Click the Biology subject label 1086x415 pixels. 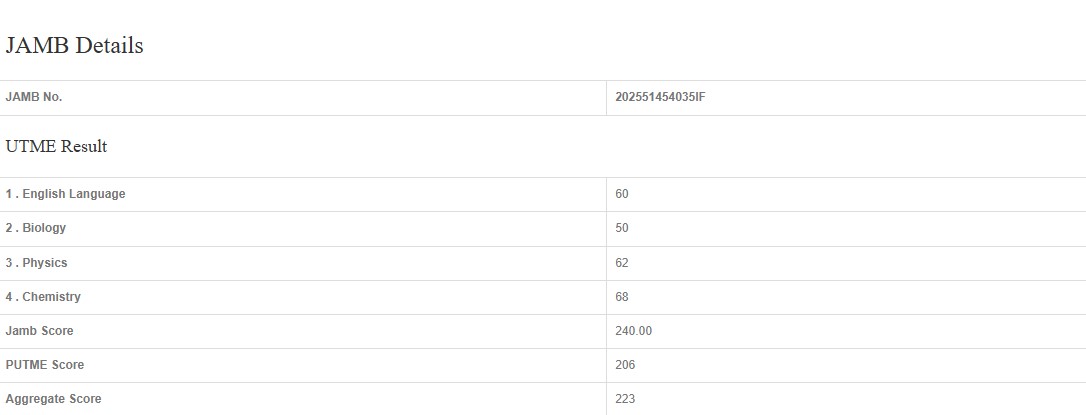pyautogui.click(x=44, y=228)
